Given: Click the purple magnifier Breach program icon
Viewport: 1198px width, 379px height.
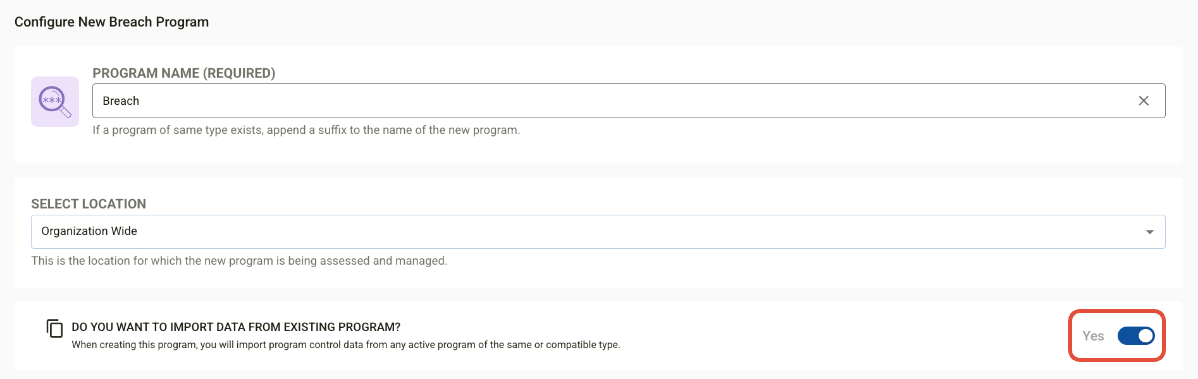Looking at the screenshot, I should coord(55,102).
